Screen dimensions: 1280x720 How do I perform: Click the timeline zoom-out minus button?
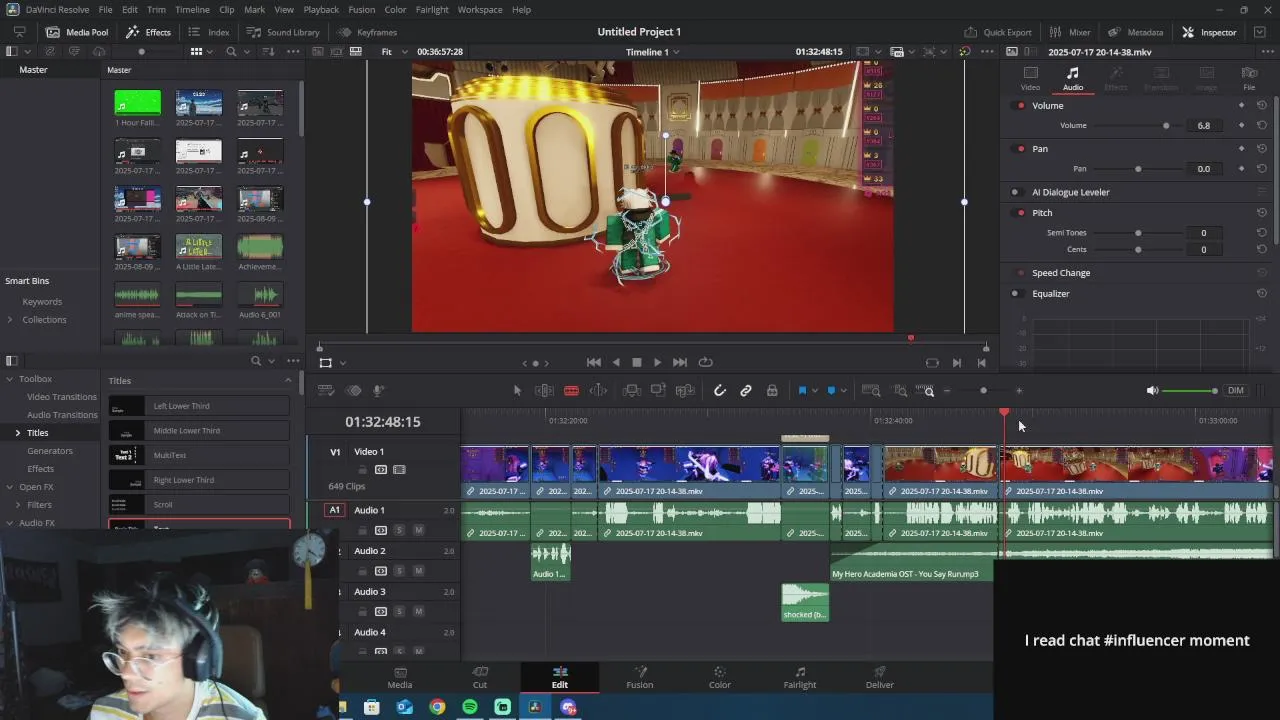(947, 391)
